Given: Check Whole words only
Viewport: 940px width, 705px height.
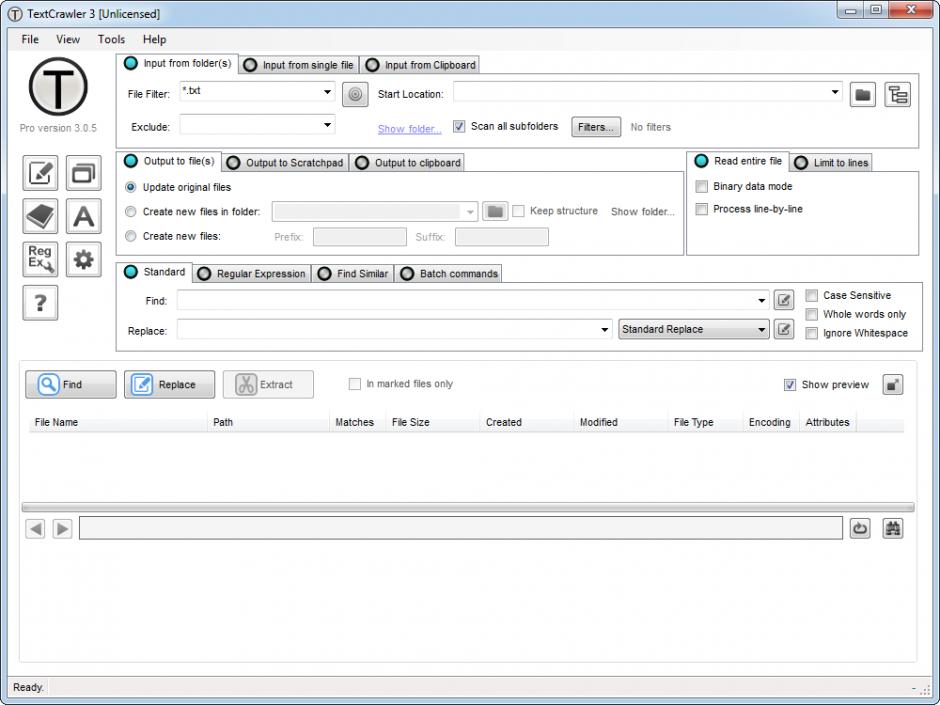Looking at the screenshot, I should tap(812, 314).
